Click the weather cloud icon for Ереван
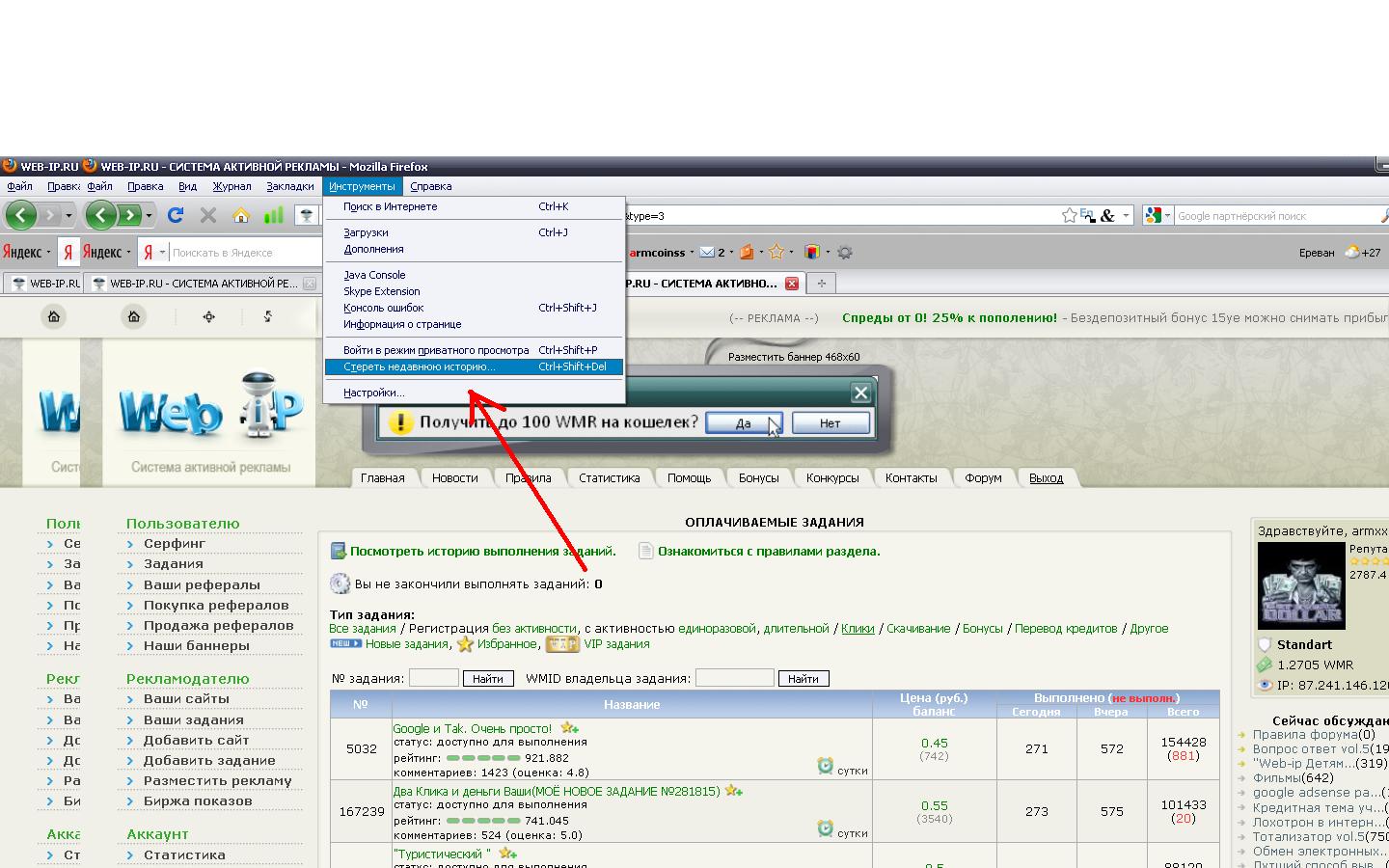Image resolution: width=1389 pixels, height=868 pixels. click(1352, 252)
